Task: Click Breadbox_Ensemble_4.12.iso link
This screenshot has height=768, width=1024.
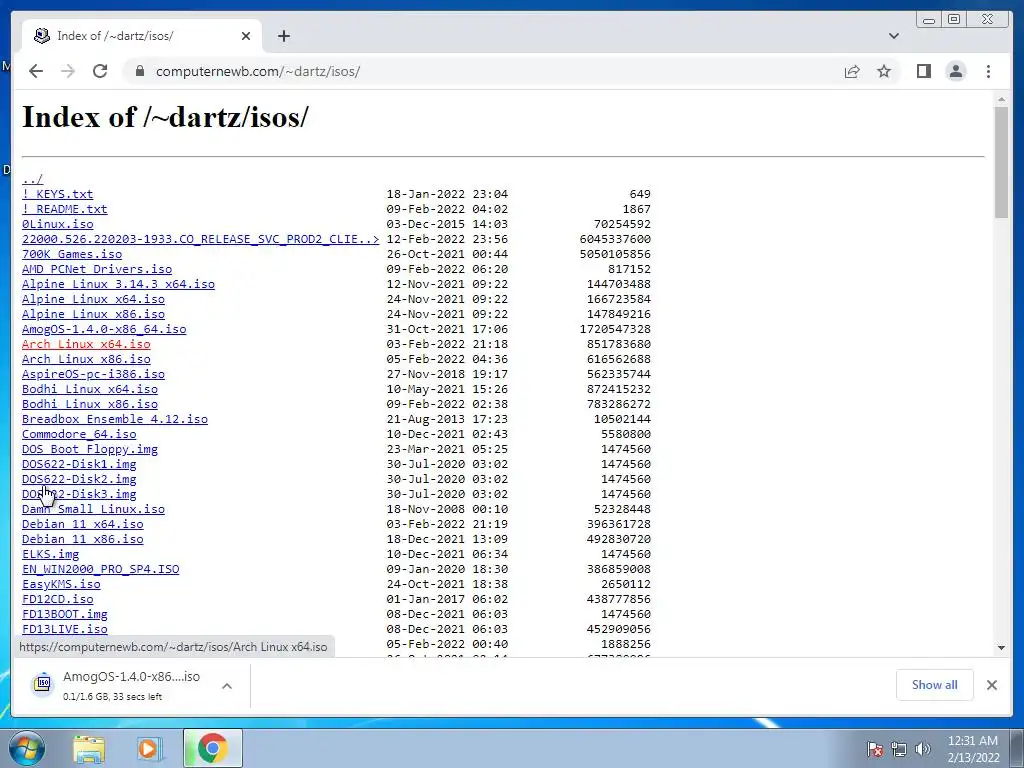Action: pyautogui.click(x=115, y=419)
